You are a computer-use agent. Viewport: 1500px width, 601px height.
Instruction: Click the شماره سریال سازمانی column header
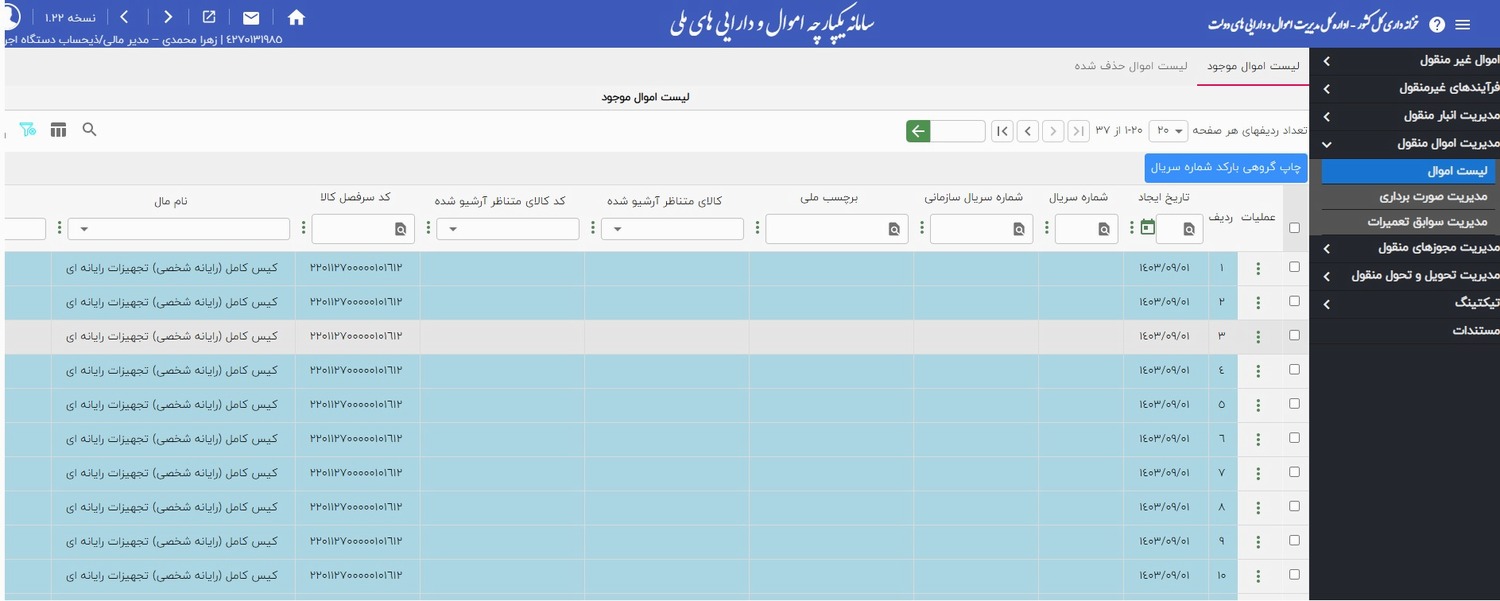[x=975, y=198]
